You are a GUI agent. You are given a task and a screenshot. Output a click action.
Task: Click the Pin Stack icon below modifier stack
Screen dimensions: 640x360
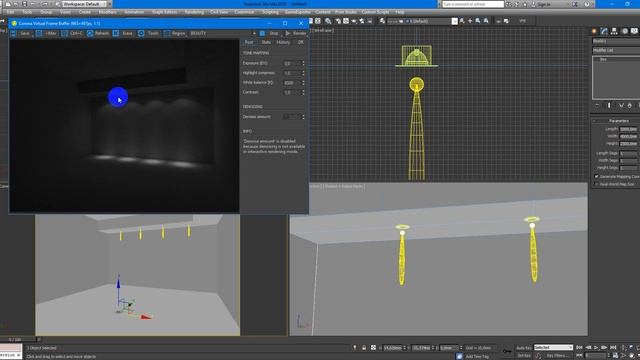click(x=597, y=105)
